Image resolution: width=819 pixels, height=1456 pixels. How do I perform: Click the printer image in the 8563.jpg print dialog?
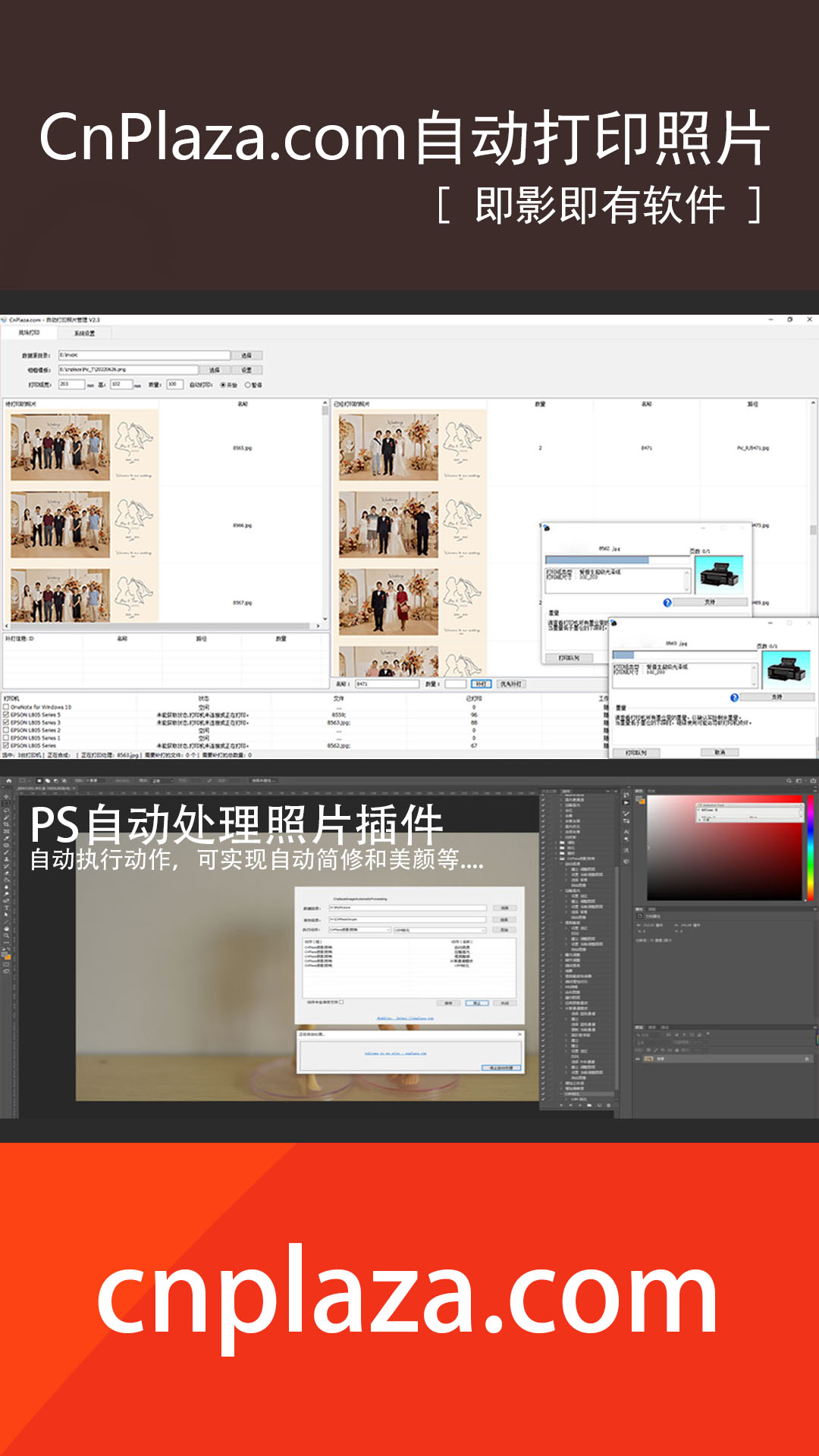[786, 670]
